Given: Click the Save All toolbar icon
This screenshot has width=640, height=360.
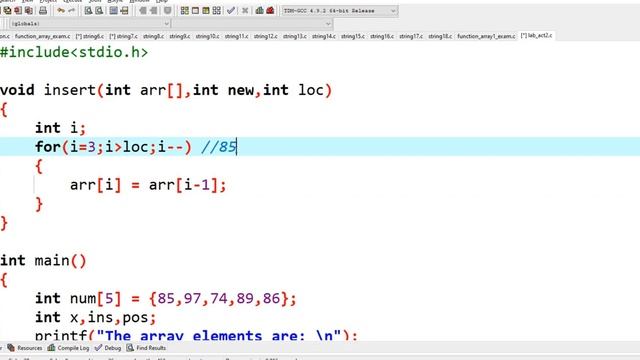Looking at the screenshot, I should click(7, 11).
